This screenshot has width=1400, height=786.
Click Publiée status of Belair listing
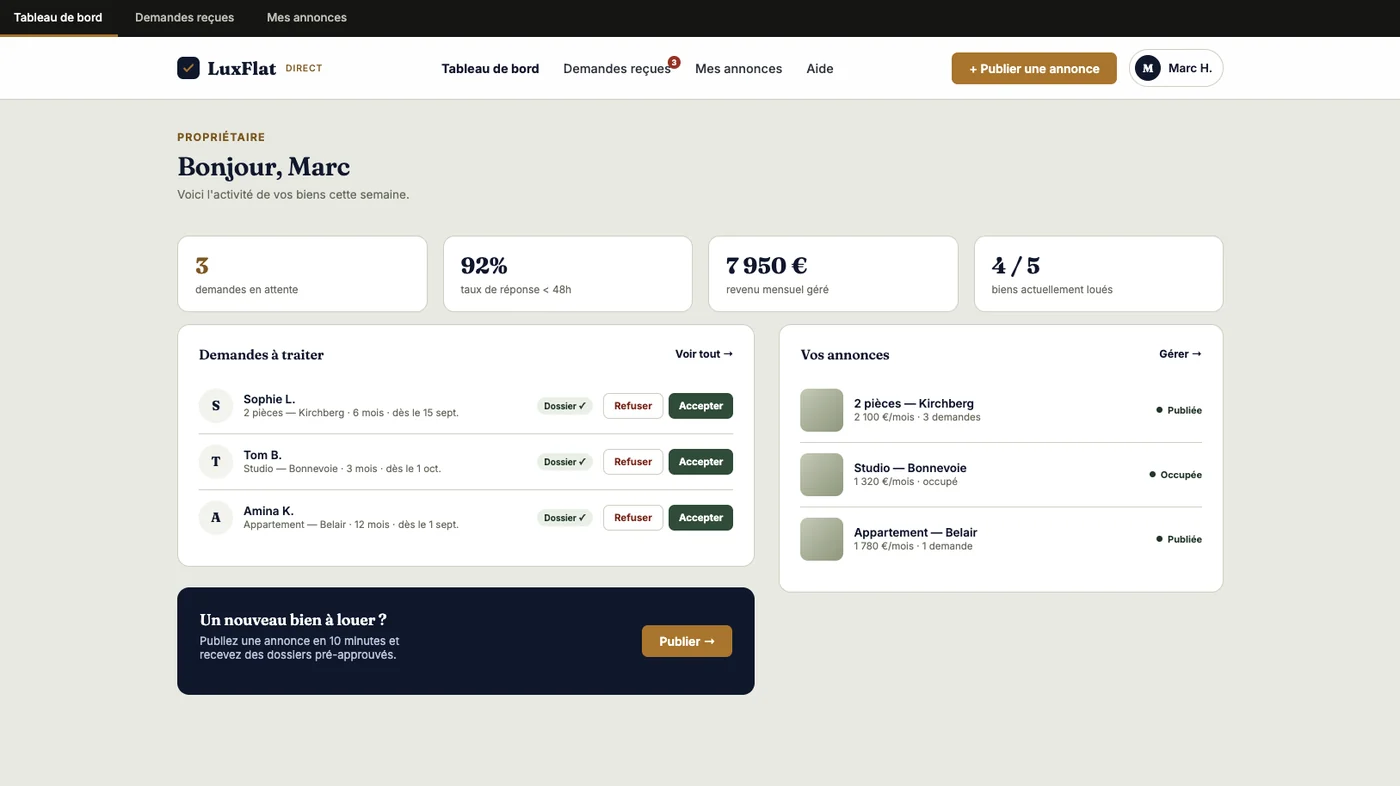coord(1179,539)
